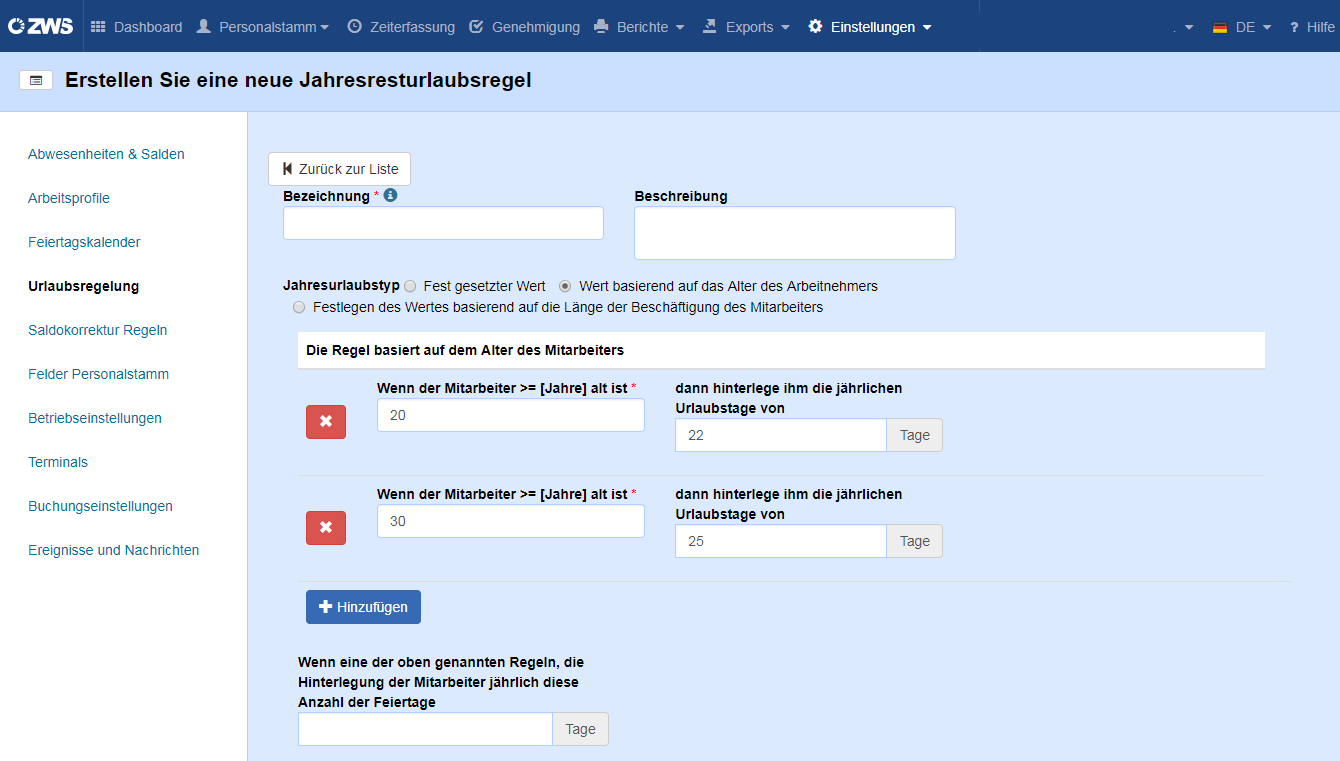
Task: Click the Berichte printer icon
Action: pyautogui.click(x=601, y=27)
